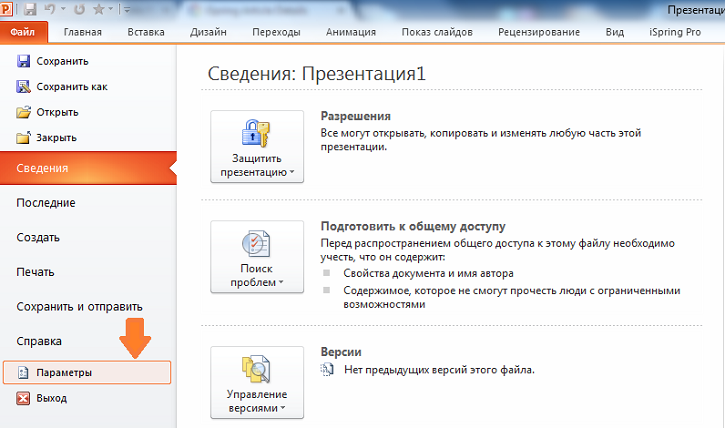
Task: Click the Открыть folder icon
Action: tap(23, 112)
